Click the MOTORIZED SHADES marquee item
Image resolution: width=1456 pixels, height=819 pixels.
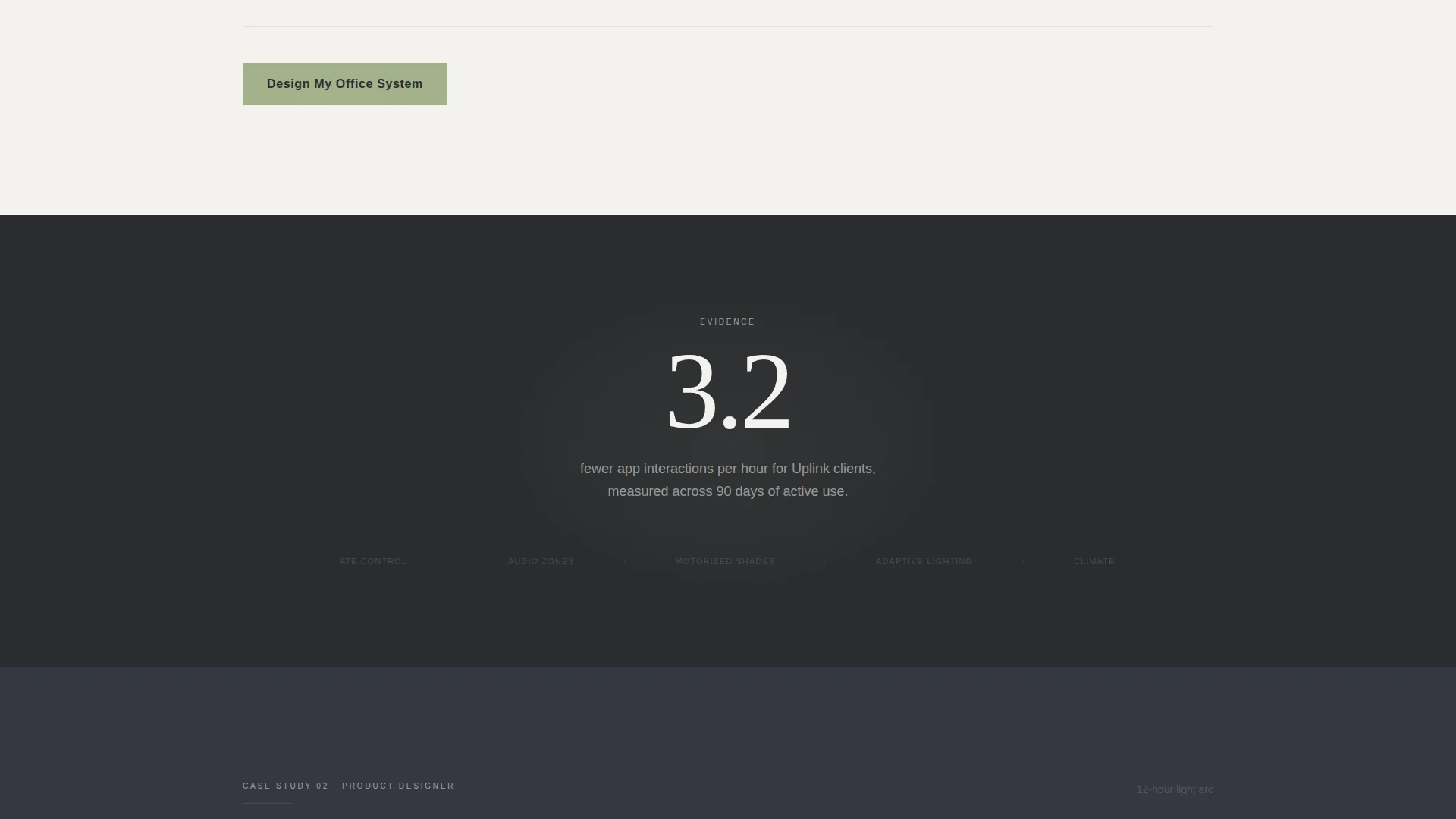point(725,561)
